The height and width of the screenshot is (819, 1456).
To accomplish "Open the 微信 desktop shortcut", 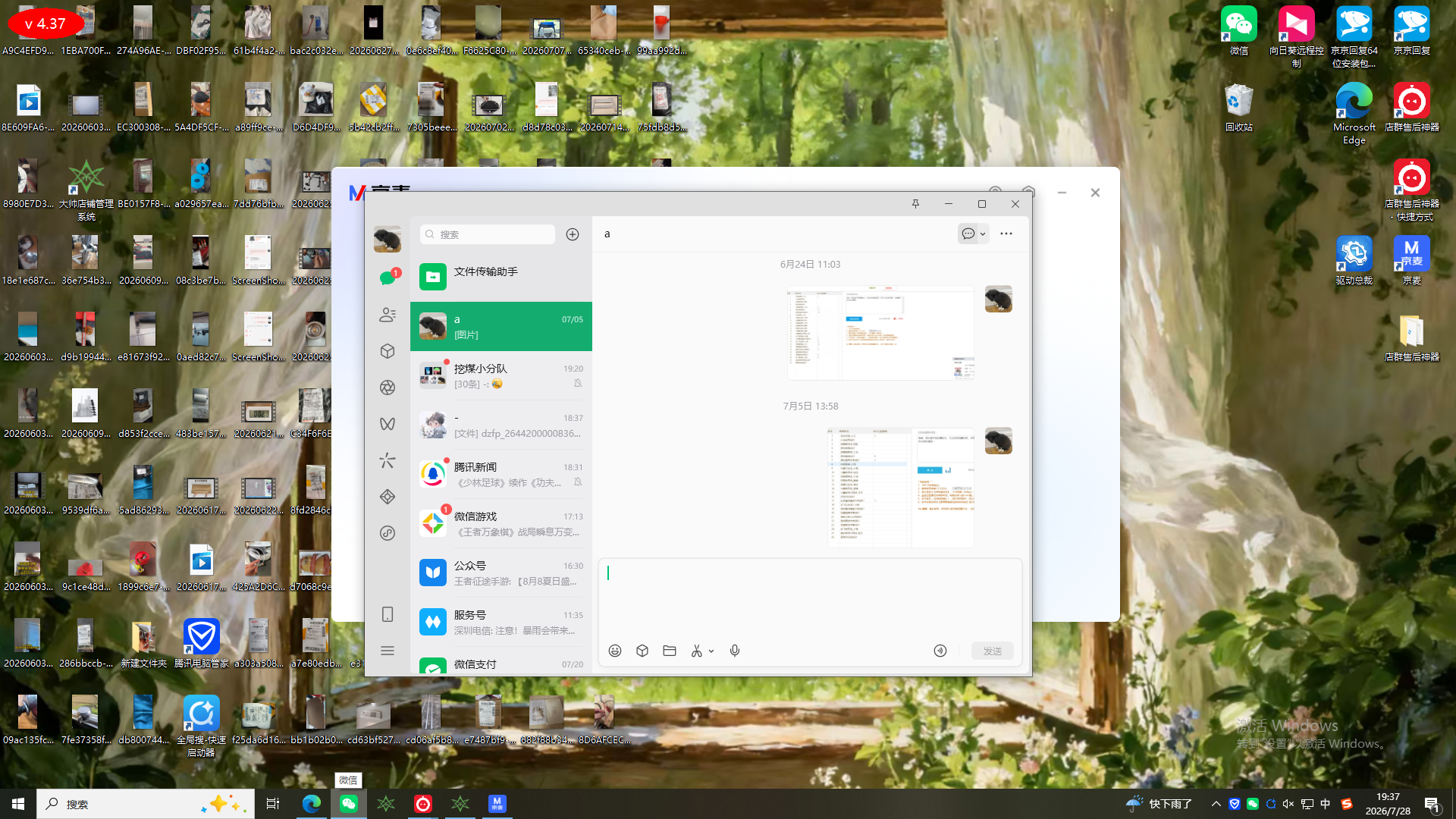I will (1239, 31).
